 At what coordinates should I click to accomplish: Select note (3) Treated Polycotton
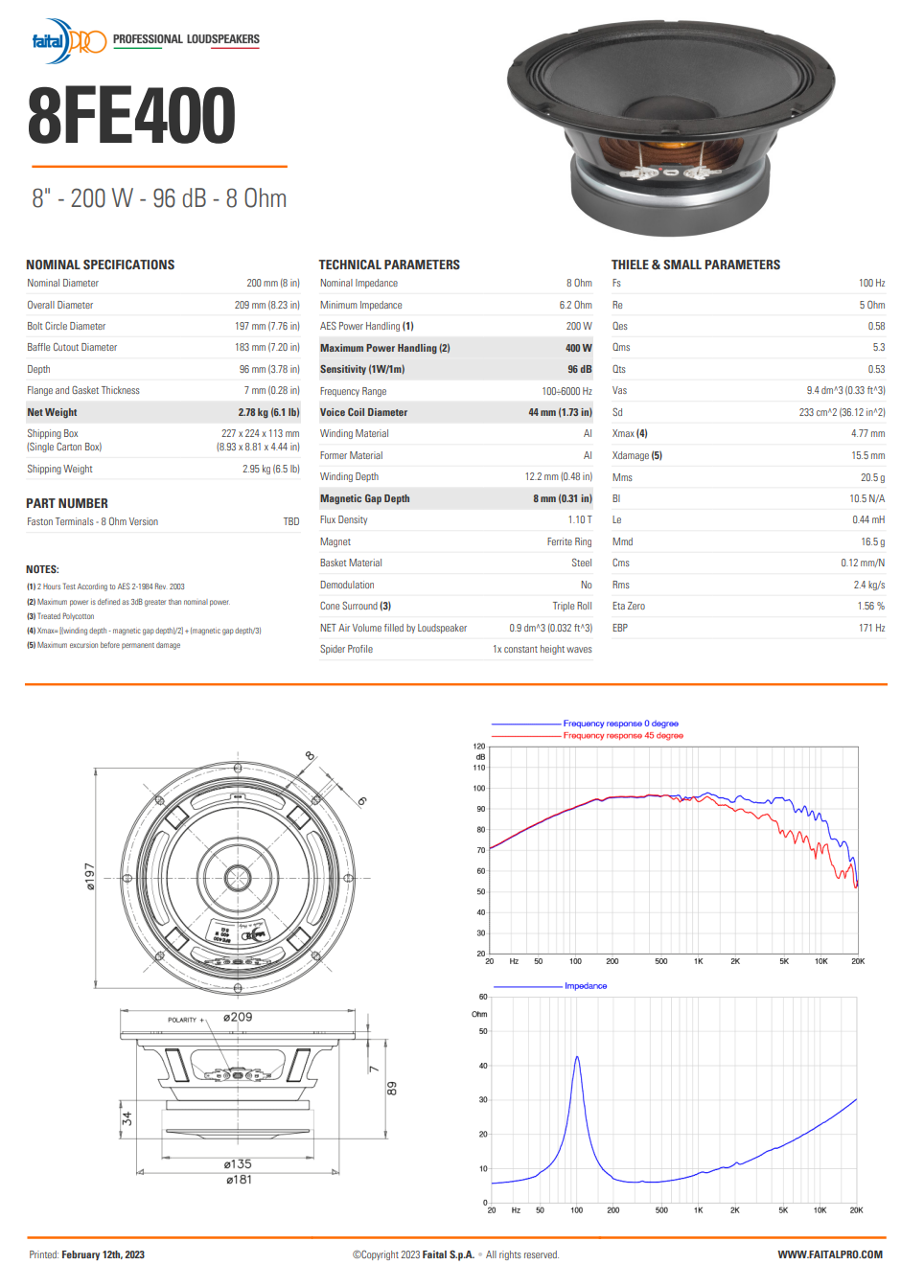tap(60, 616)
